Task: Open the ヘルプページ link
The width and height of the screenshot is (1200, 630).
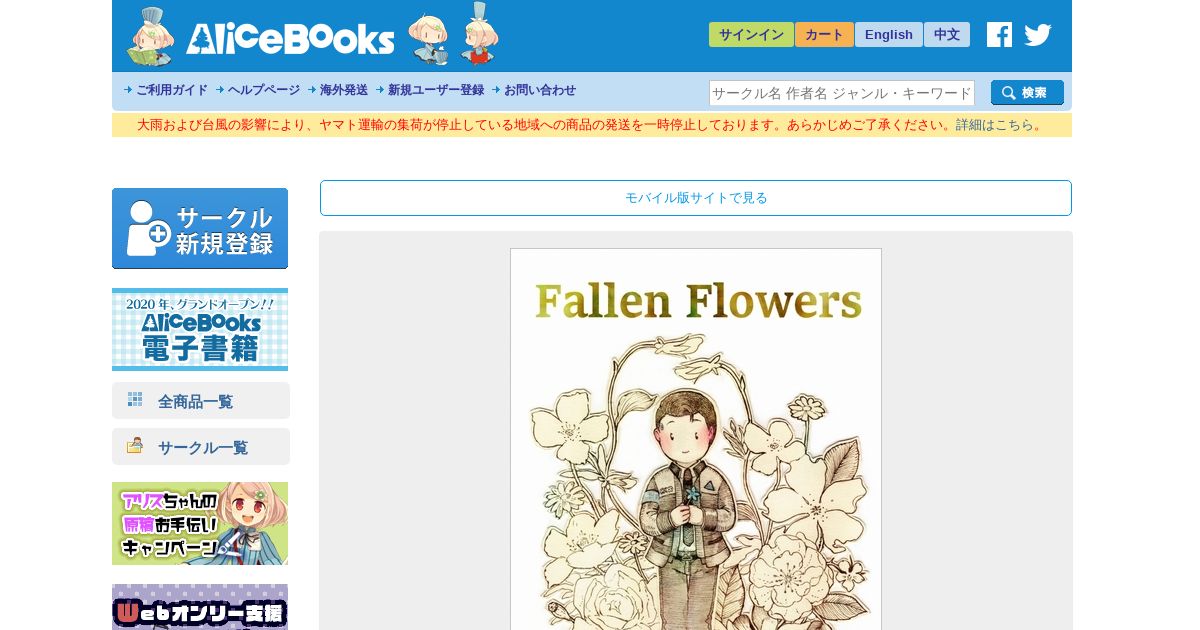Action: pos(263,90)
